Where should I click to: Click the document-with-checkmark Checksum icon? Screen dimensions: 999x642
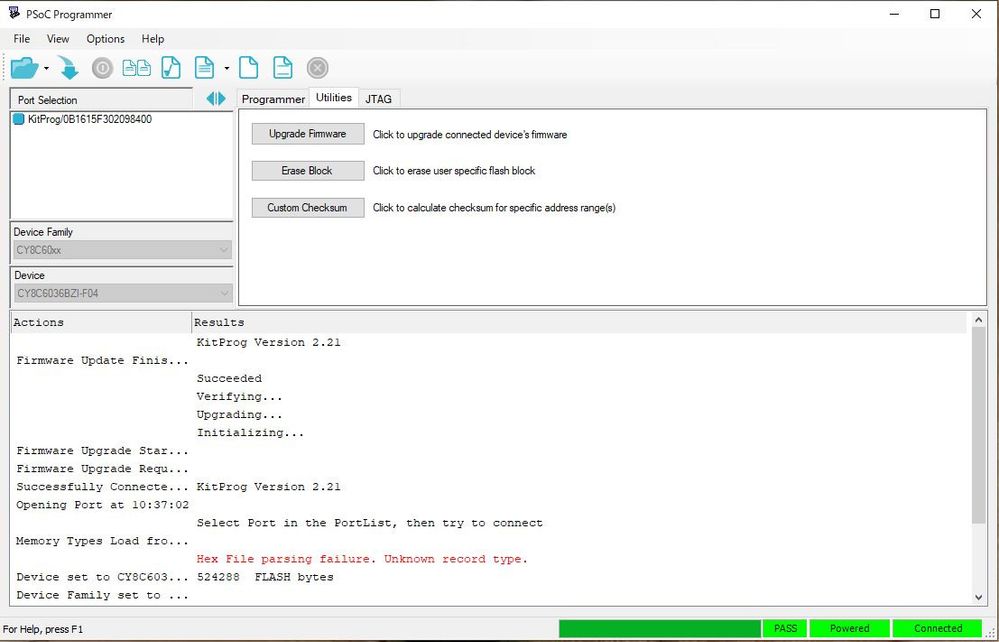[171, 68]
